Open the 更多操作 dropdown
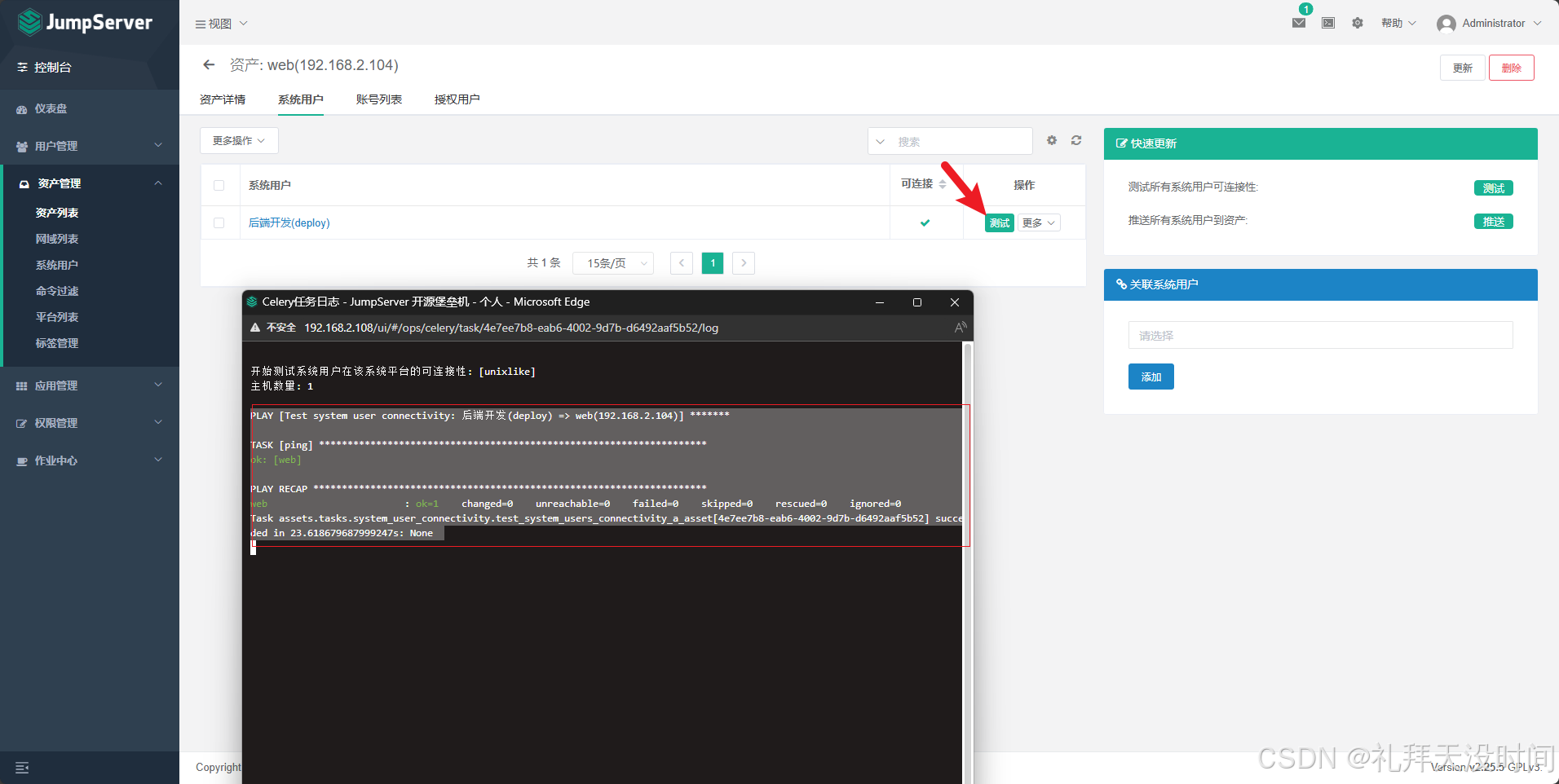The height and width of the screenshot is (784, 1559). pyautogui.click(x=239, y=140)
